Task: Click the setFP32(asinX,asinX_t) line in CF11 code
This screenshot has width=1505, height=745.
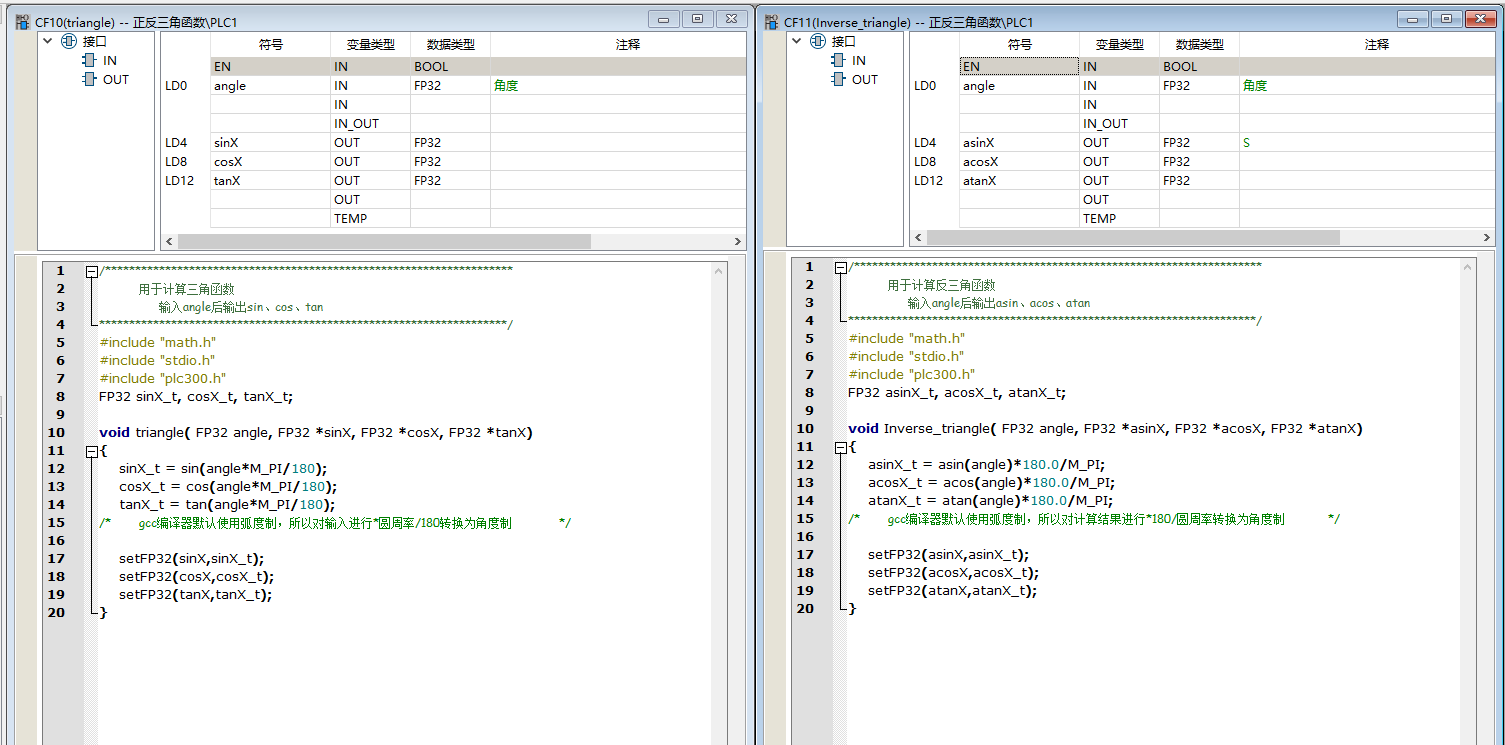Action: click(x=948, y=555)
